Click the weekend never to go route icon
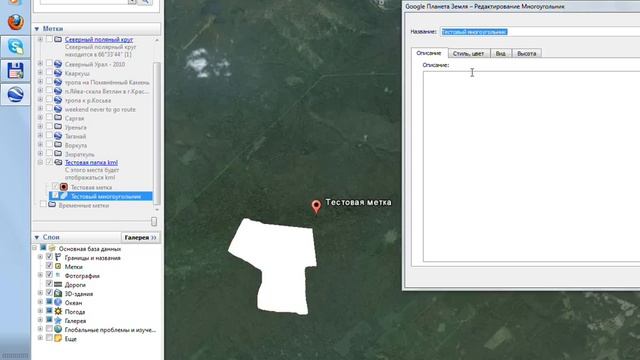640x360 pixels. click(58, 109)
